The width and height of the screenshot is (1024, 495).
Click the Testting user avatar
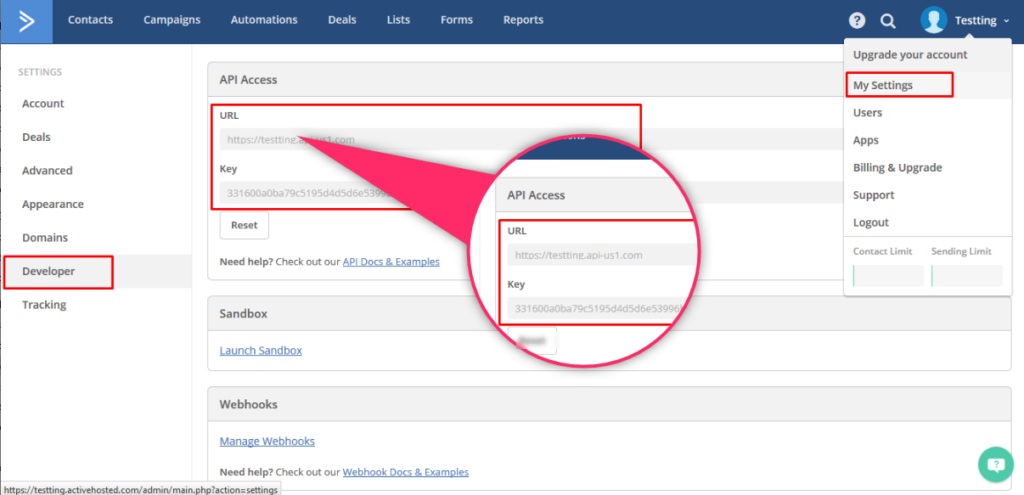coord(934,20)
